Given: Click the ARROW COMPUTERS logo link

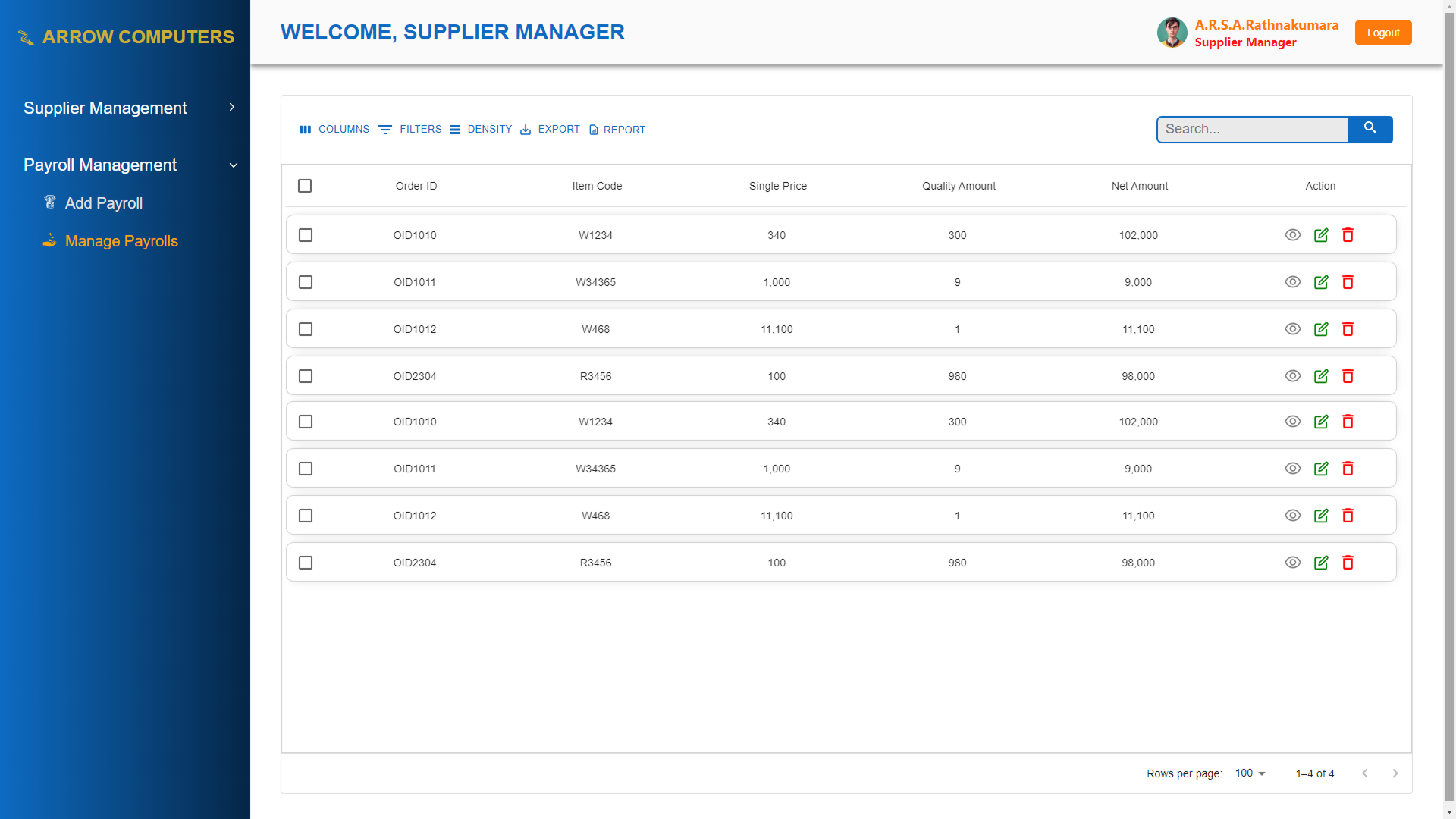Looking at the screenshot, I should pos(125,36).
